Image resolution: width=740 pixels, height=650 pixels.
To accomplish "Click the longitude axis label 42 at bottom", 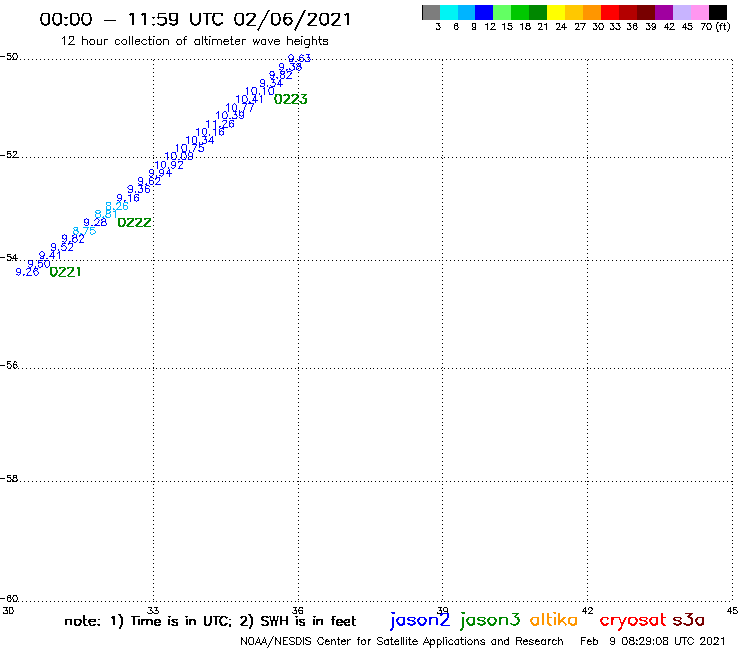I will click(x=588, y=610).
